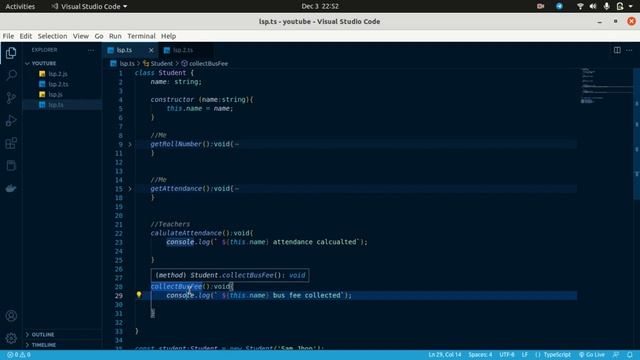The height and width of the screenshot is (360, 640).
Task: Click the screen recording indicator icon
Action: point(540,6)
